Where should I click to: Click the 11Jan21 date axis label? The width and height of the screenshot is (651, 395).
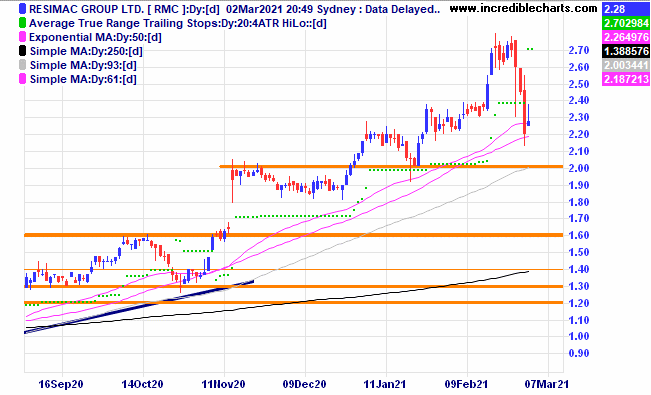point(385,384)
